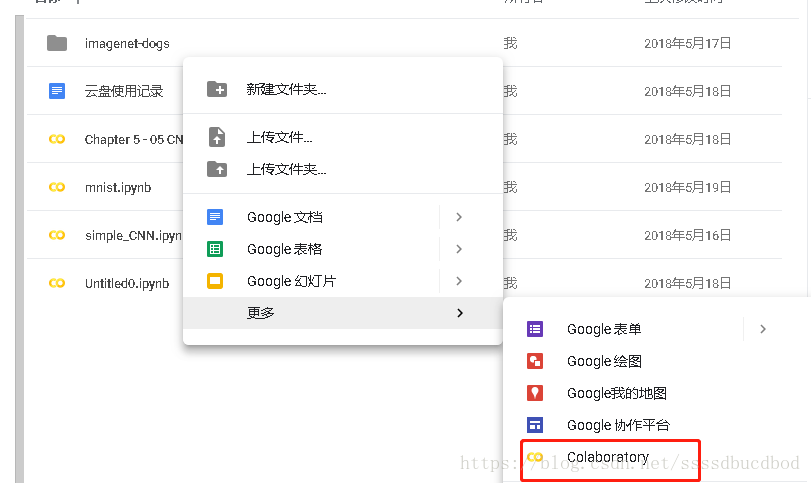Viewport: 811px width, 483px height.
Task: Select the imagenet-dogs folder name
Action: coord(127,43)
